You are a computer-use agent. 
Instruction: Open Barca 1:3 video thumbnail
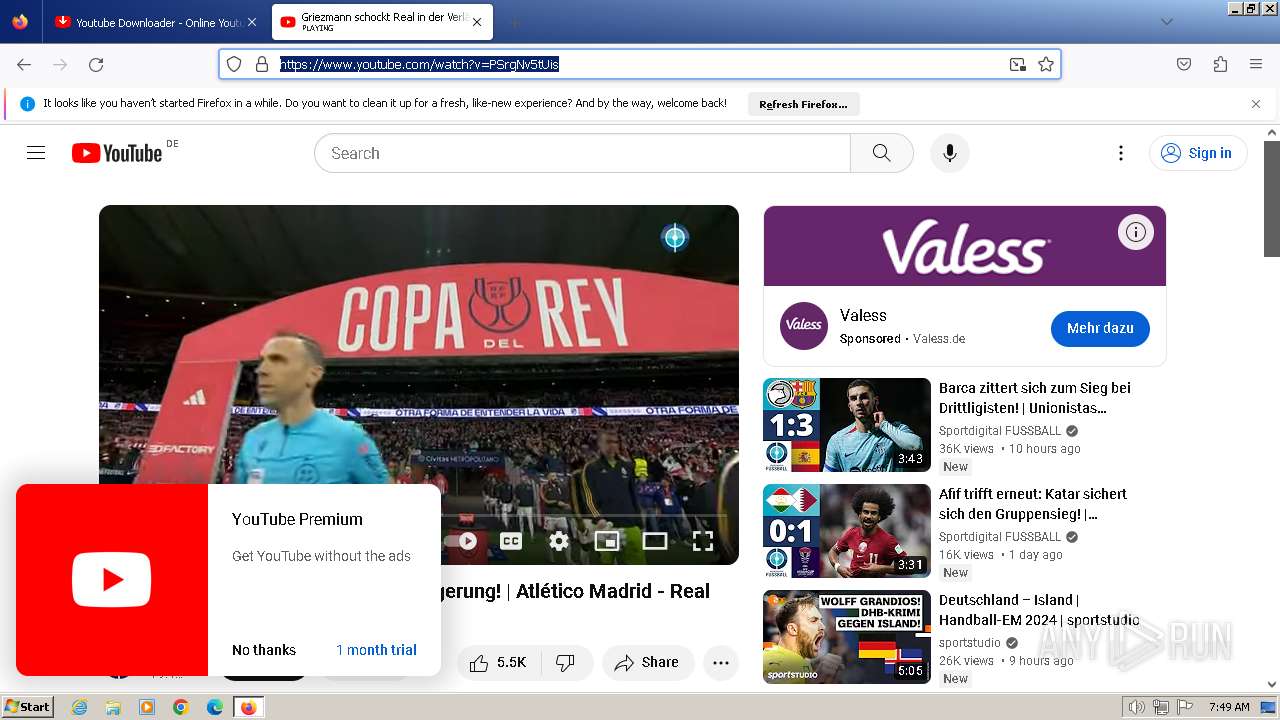[x=847, y=425]
